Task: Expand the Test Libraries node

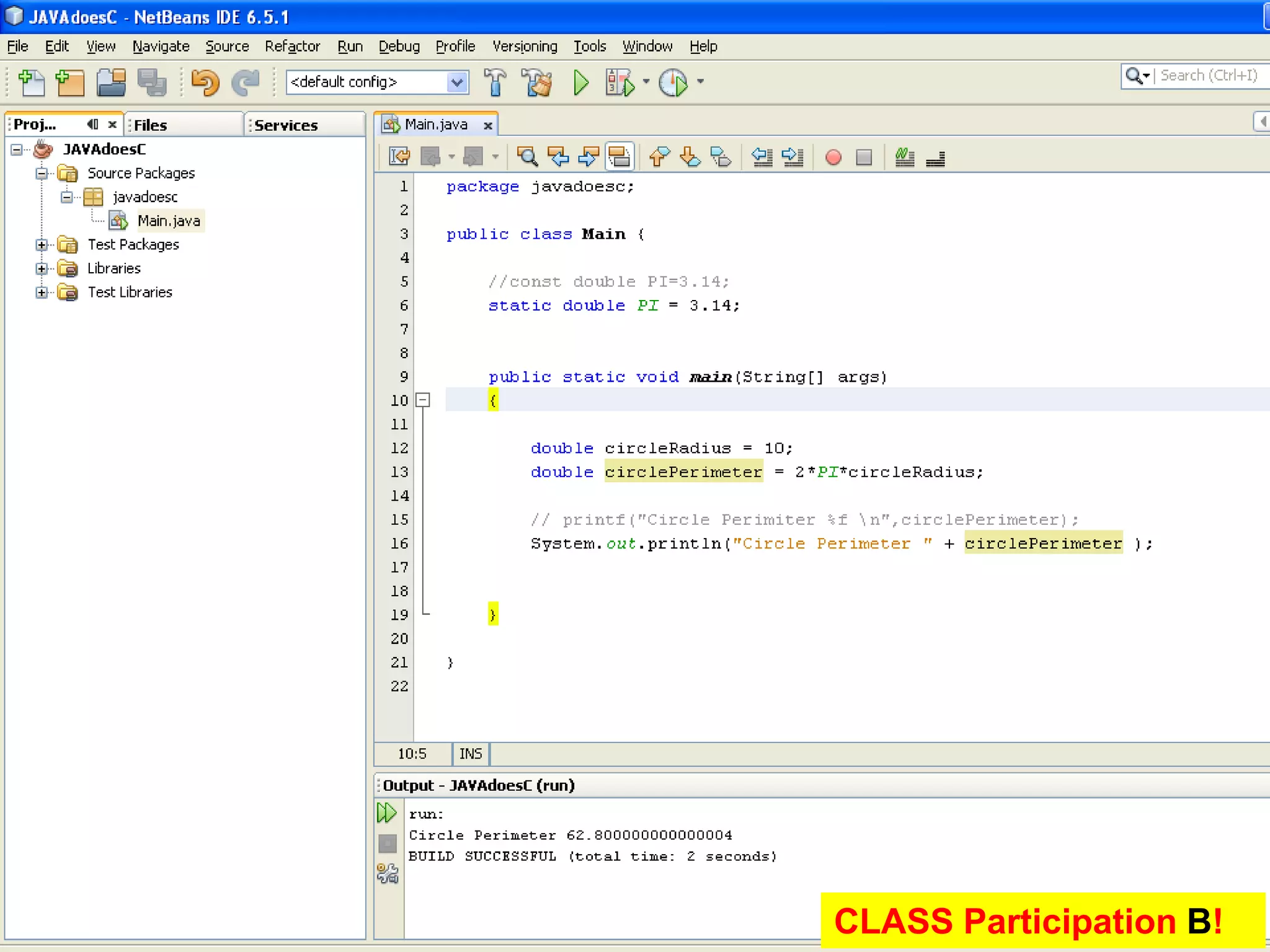Action: (x=42, y=293)
